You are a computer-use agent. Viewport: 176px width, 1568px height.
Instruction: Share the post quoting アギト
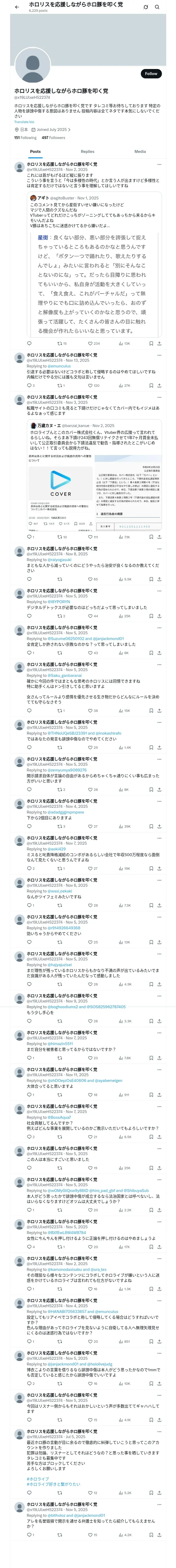[159, 343]
